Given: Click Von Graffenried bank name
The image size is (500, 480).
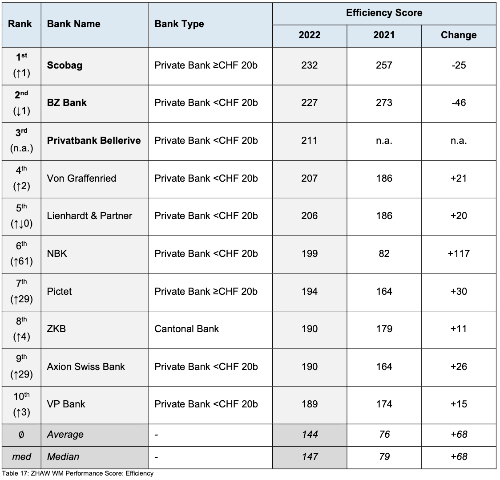Looking at the screenshot, I should pyautogui.click(x=82, y=178).
